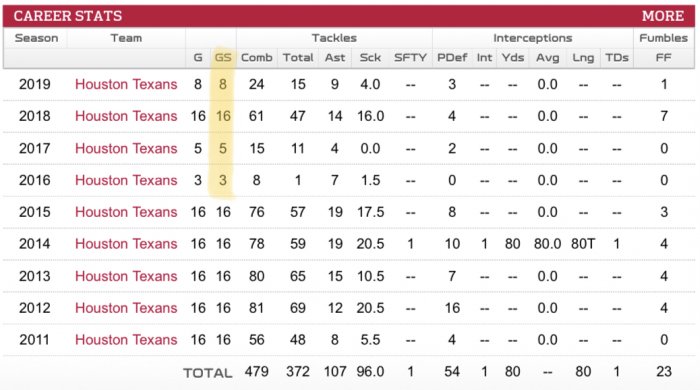Click the 96.0 total sacks value
The image size is (700, 390).
pos(370,372)
